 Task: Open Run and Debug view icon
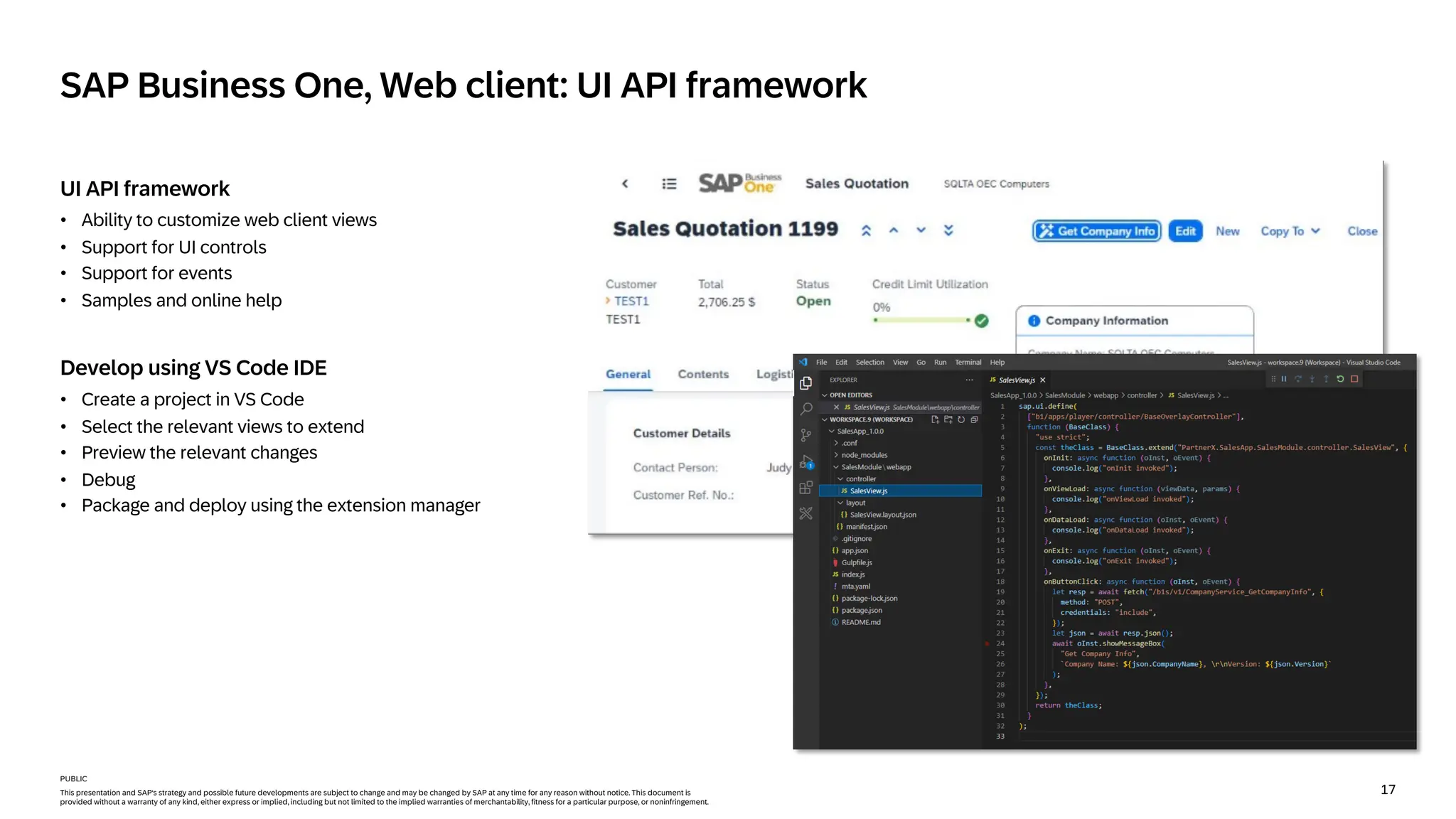pyautogui.click(x=805, y=462)
